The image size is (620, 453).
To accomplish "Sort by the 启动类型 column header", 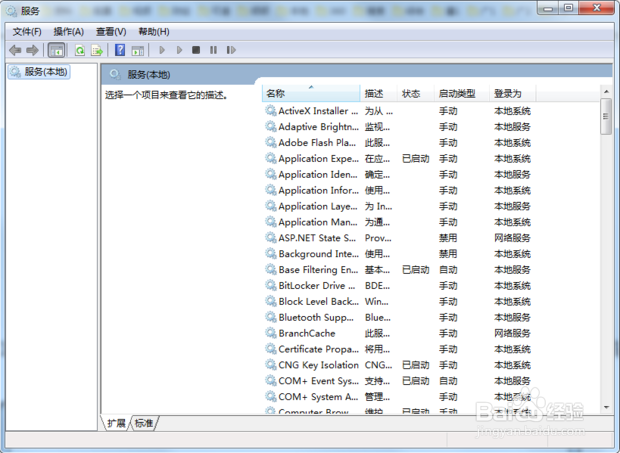I will coord(462,94).
